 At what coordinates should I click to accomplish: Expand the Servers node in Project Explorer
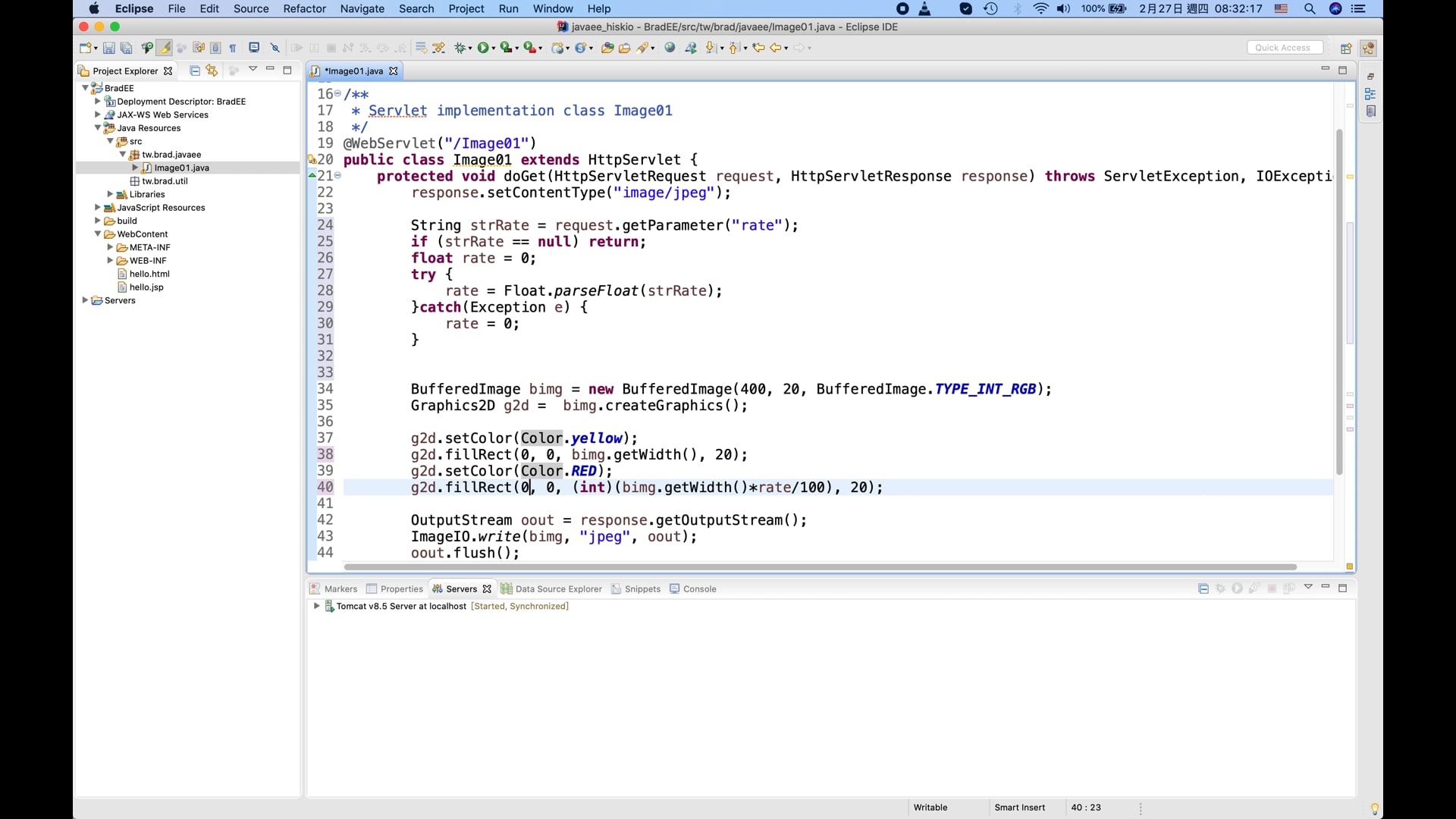coord(86,300)
